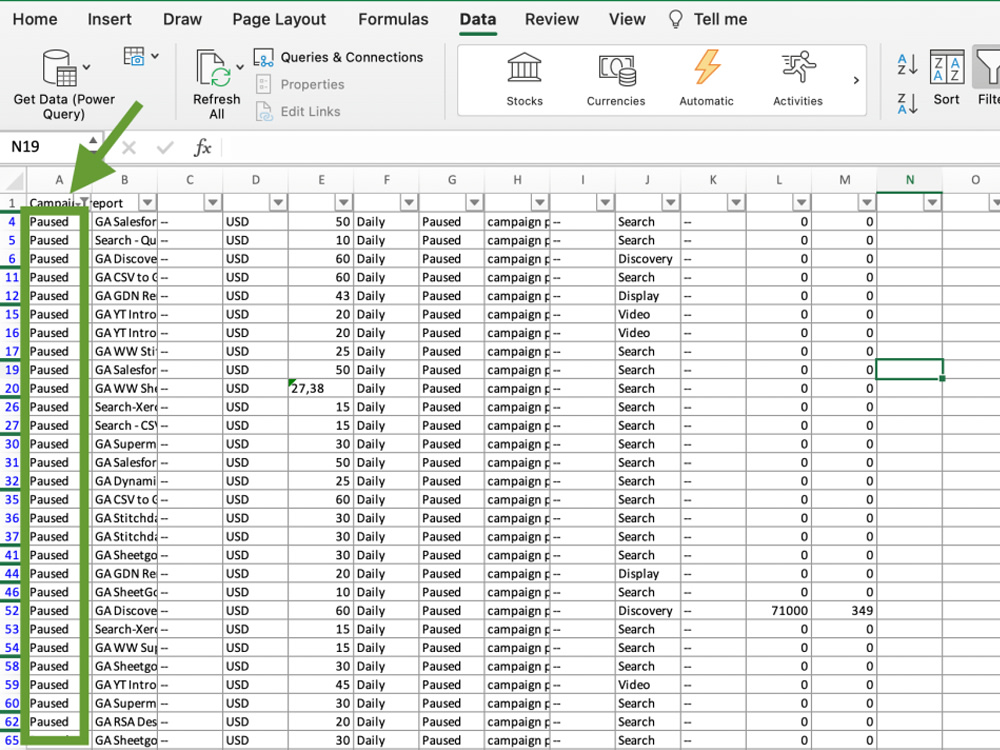This screenshot has width=1000, height=750.
Task: Select 'GA RSA Des' campaign cell
Action: pos(125,721)
